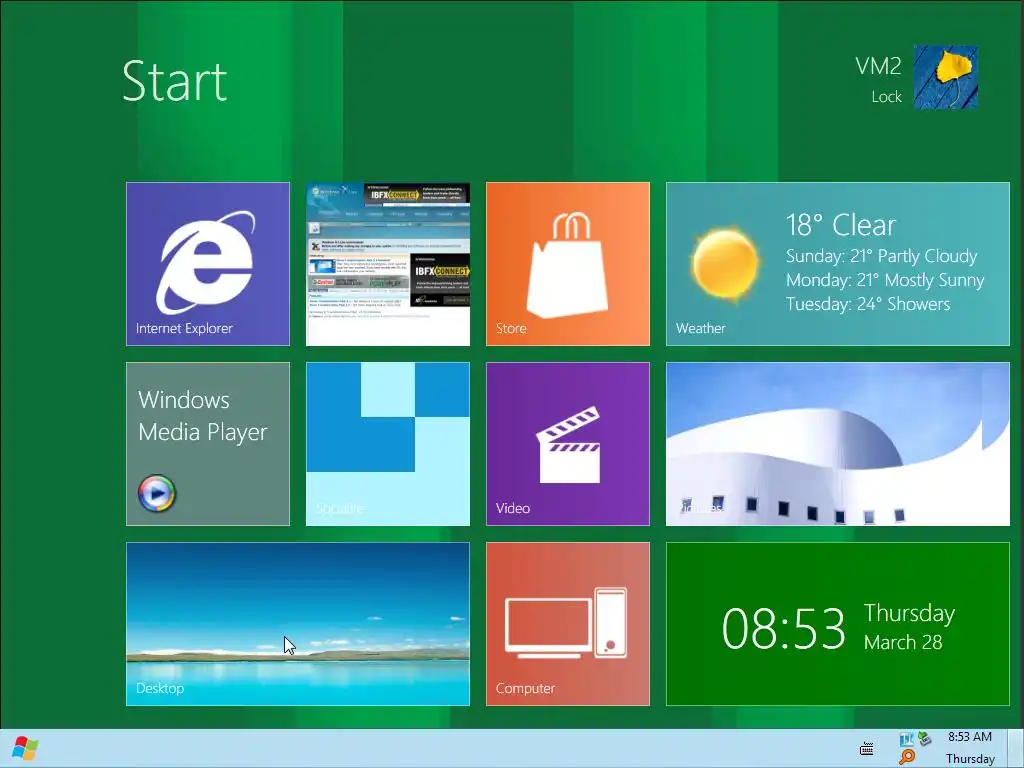Screen dimensions: 1024x768
Task: Click the blue tray icon beside green arrow
Action: (906, 739)
